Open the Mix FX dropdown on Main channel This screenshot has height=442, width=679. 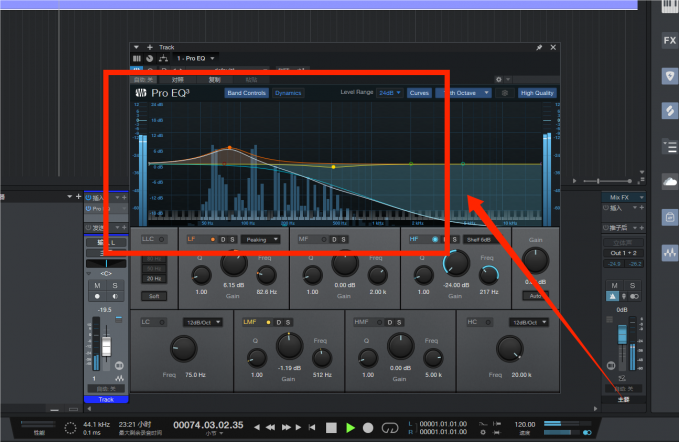coord(623,197)
